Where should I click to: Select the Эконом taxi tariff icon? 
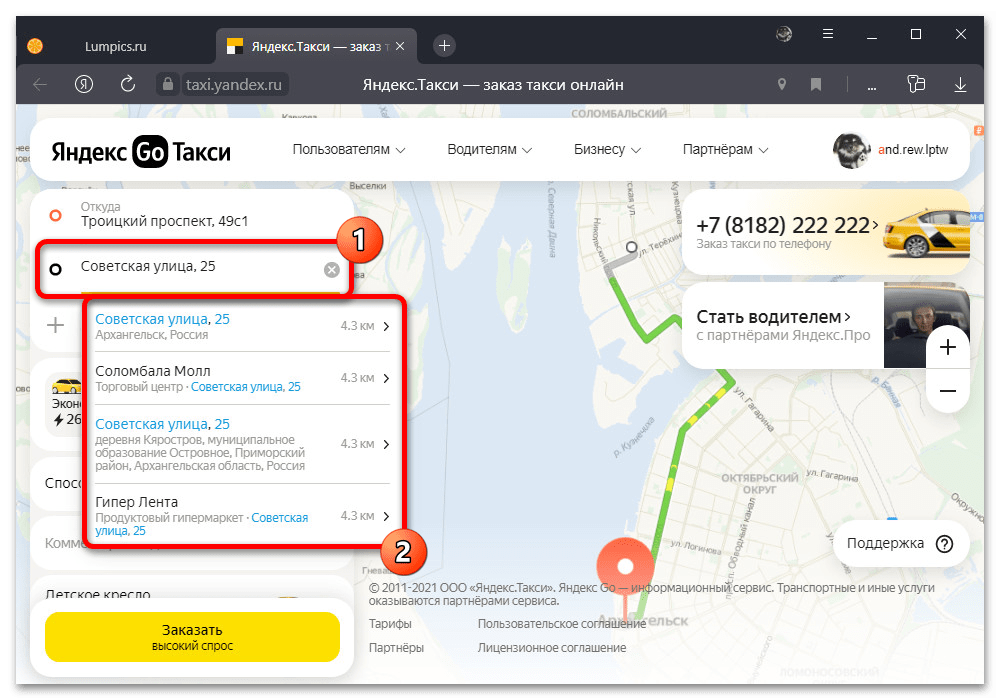click(x=66, y=386)
